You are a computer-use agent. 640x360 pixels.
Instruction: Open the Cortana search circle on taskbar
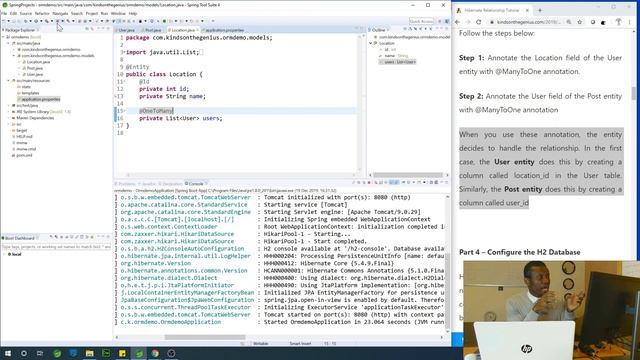pos(24,353)
